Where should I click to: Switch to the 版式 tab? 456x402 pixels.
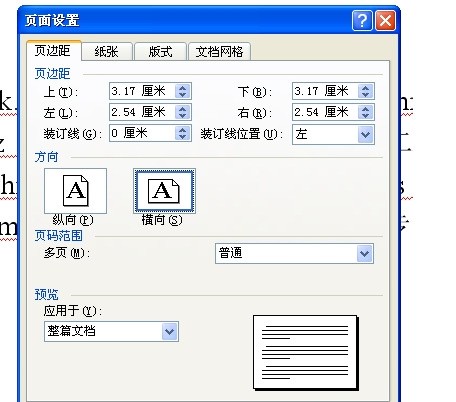(x=160, y=52)
